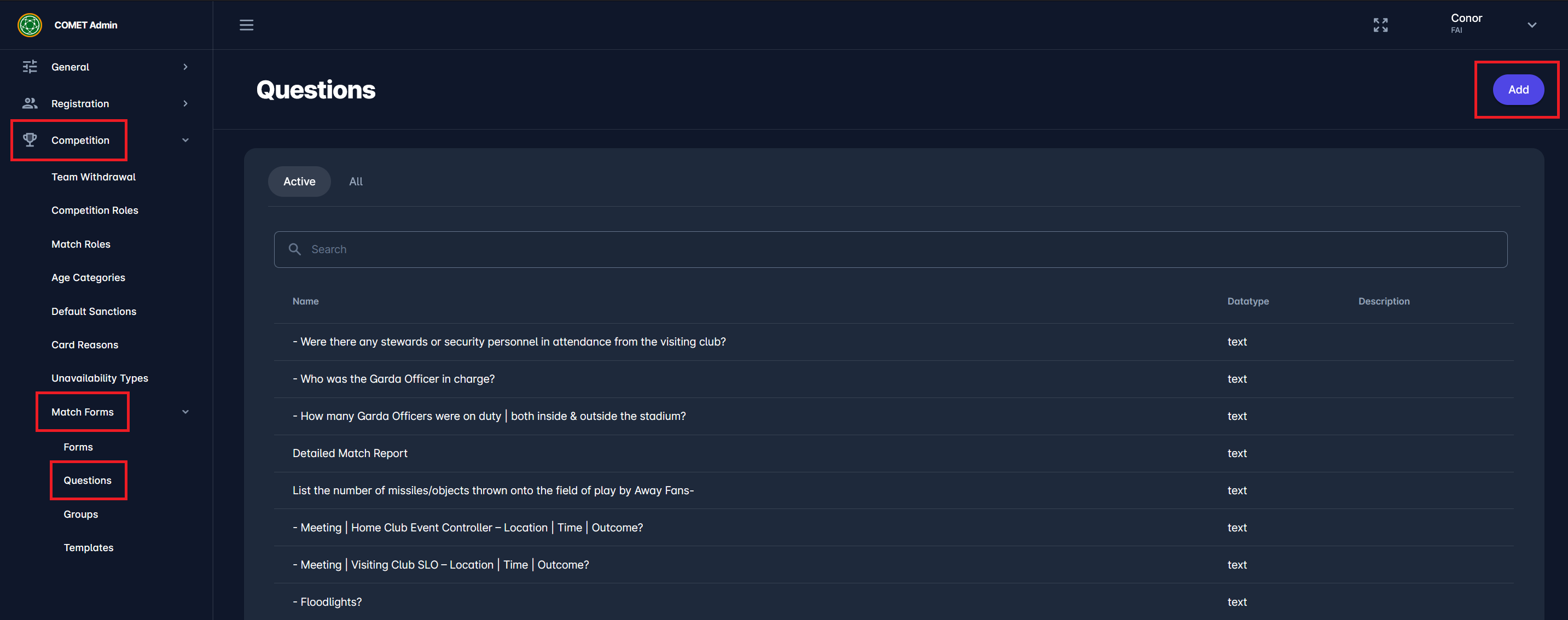This screenshot has height=620, width=1568.
Task: Select the Active tab
Action: click(x=299, y=182)
